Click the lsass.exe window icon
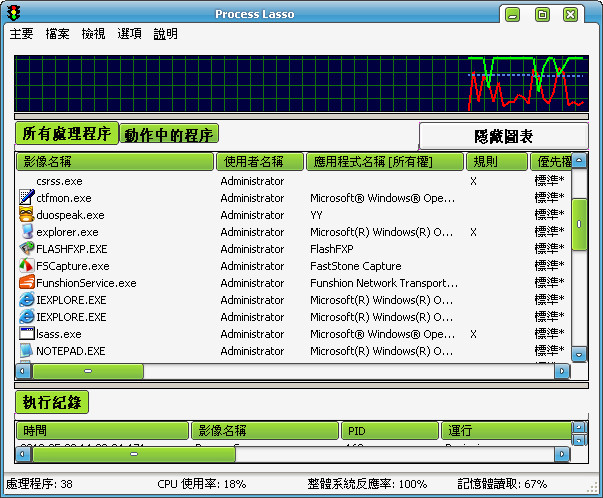The width and height of the screenshot is (603, 498). [27, 333]
